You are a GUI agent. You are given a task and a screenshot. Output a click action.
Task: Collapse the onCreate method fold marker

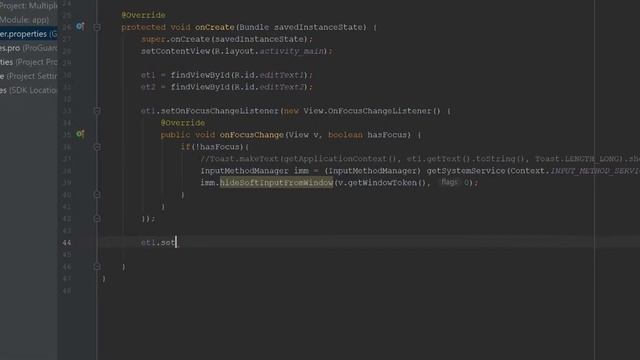[x=97, y=27]
